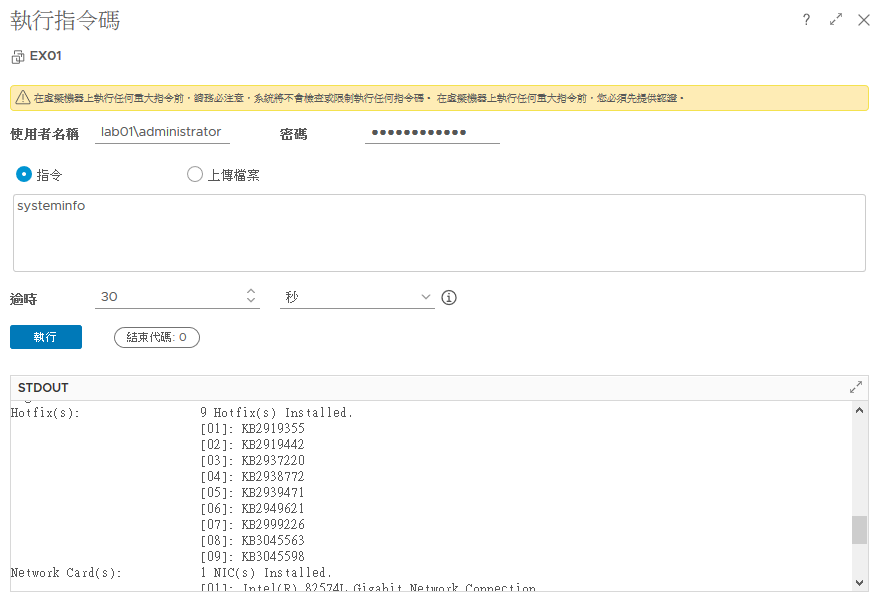Click the STDOUT scroll down arrow

pyautogui.click(x=859, y=582)
